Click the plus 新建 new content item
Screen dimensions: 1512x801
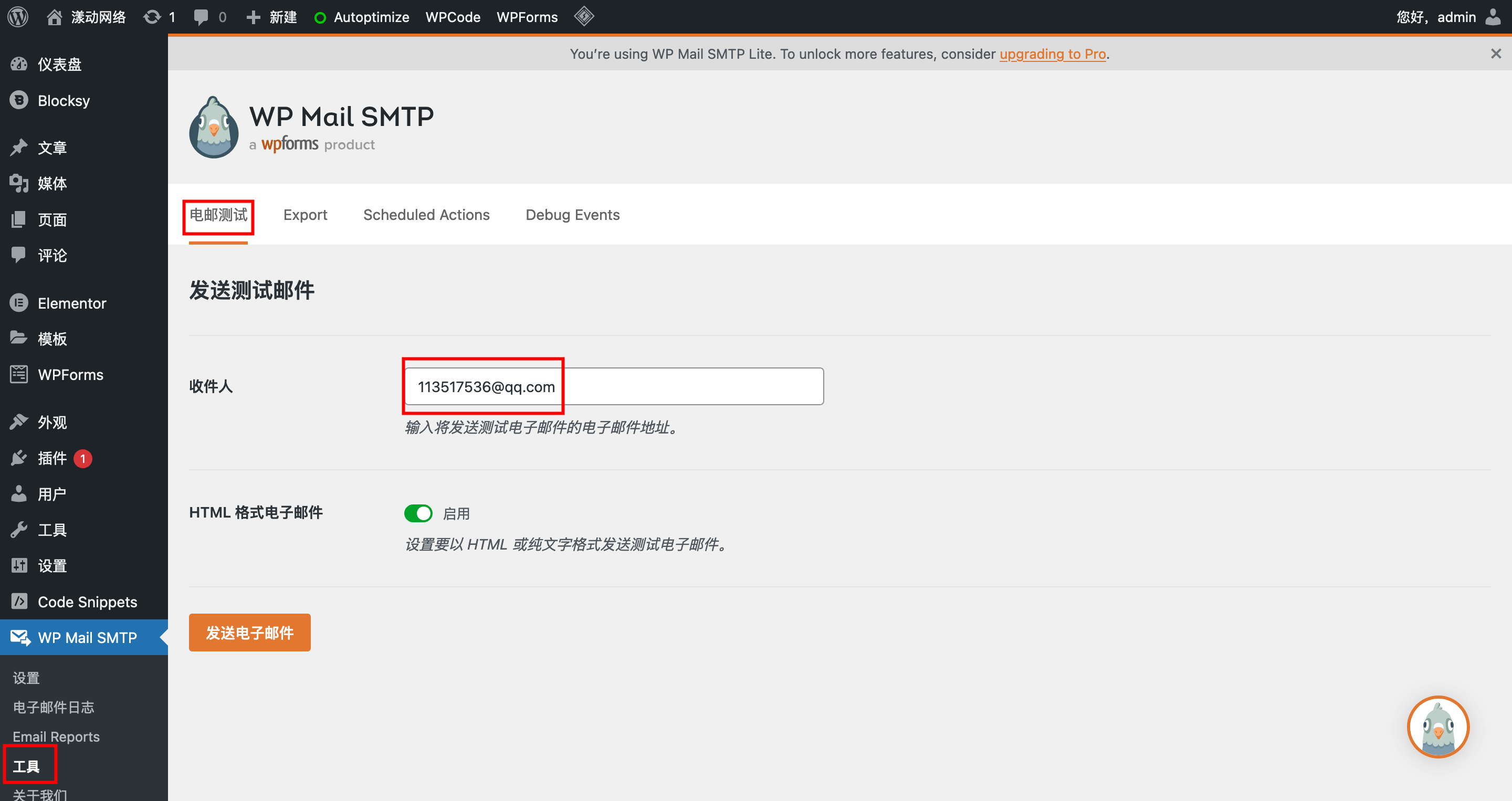point(272,17)
